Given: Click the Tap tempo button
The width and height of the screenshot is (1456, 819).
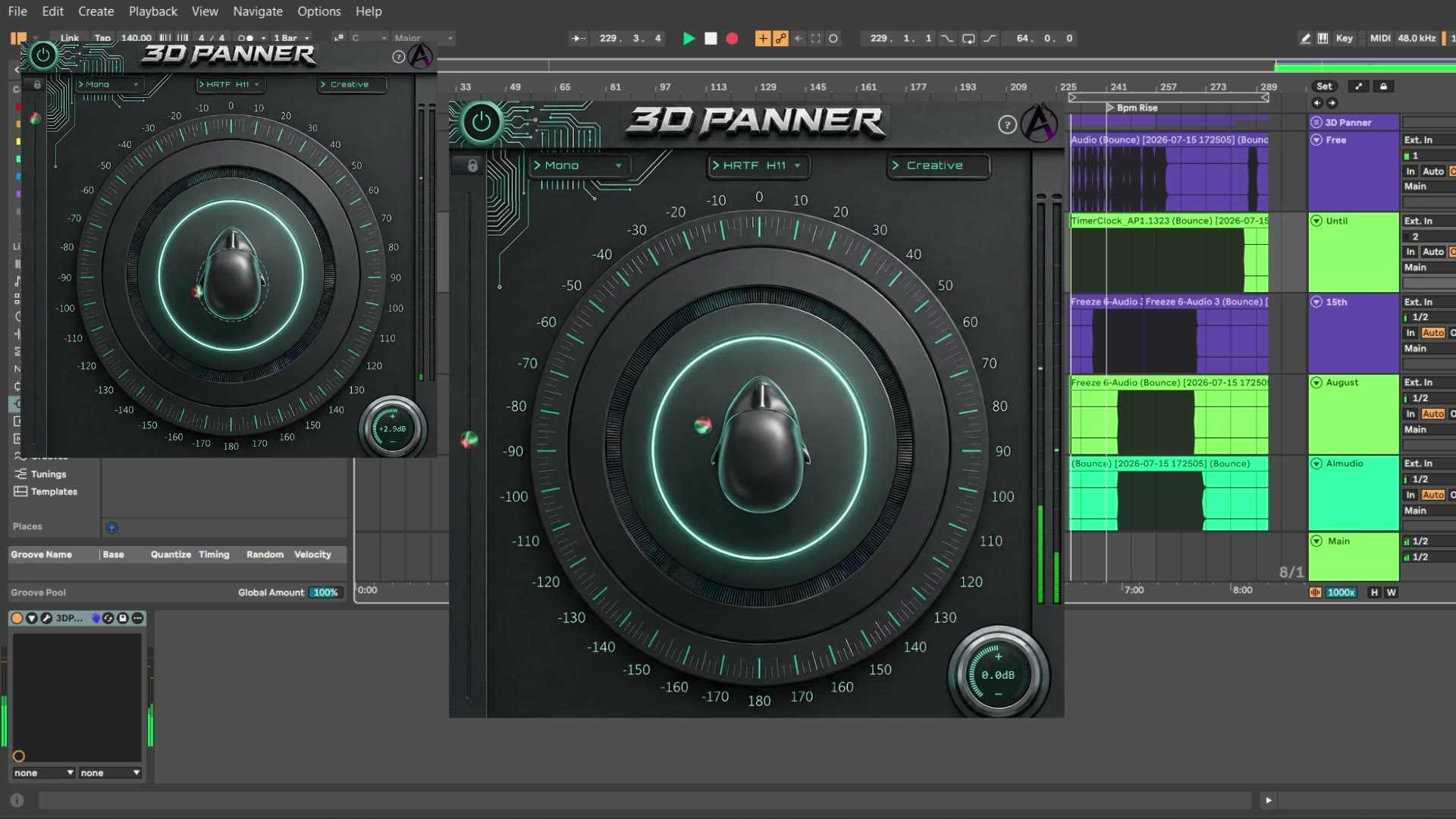Looking at the screenshot, I should point(102,38).
